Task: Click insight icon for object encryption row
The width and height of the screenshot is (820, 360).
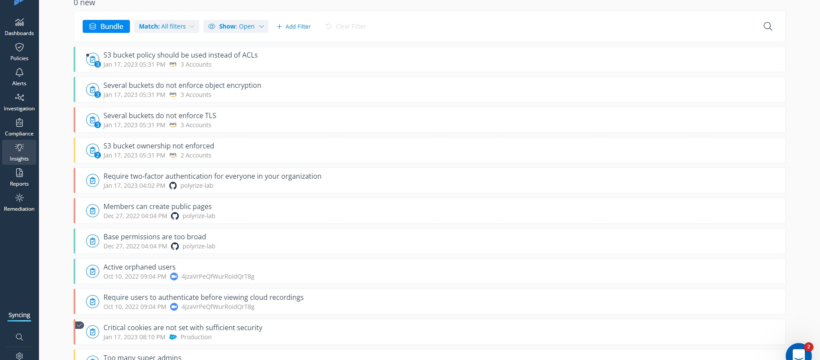Action: coord(93,90)
